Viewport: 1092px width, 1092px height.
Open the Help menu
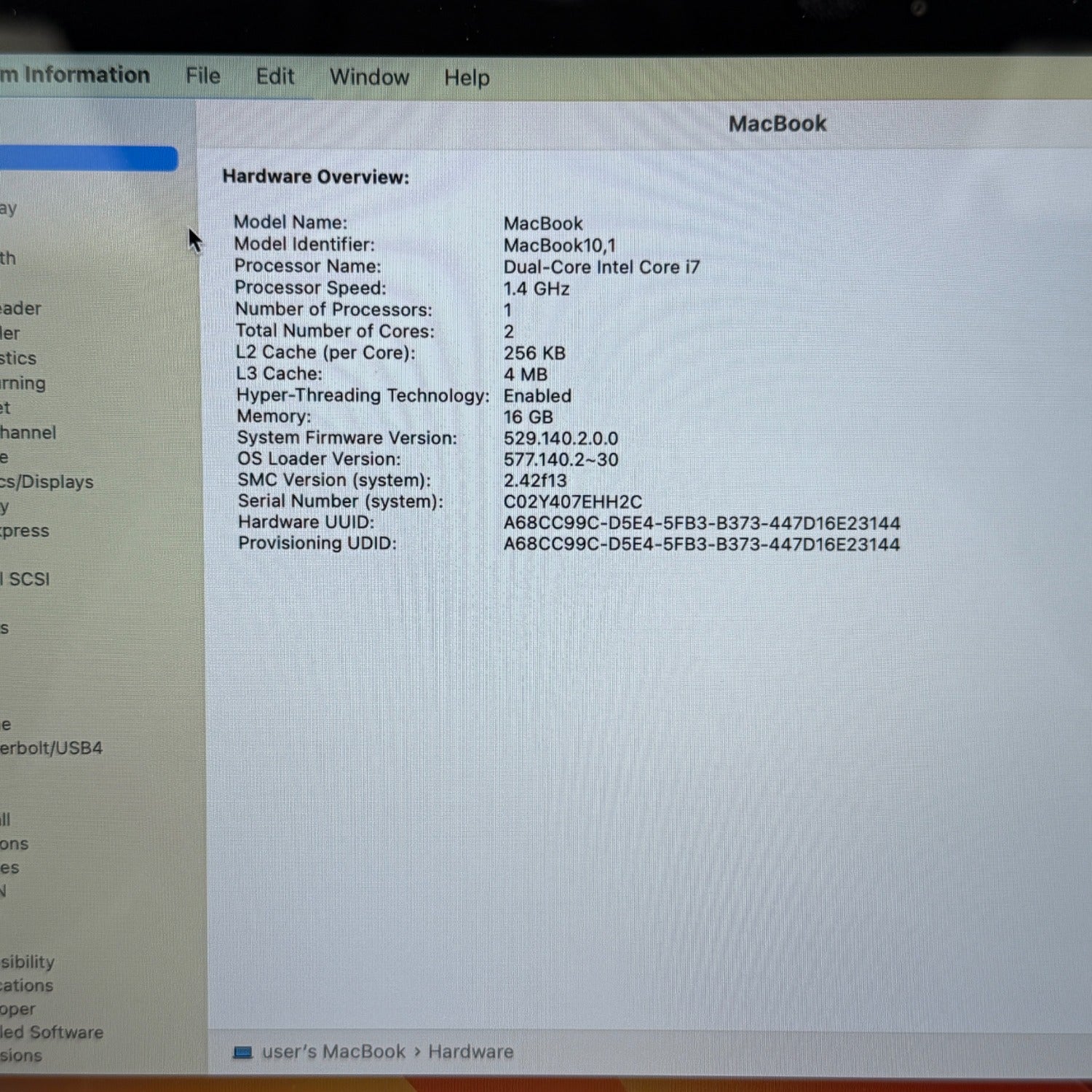point(467,78)
